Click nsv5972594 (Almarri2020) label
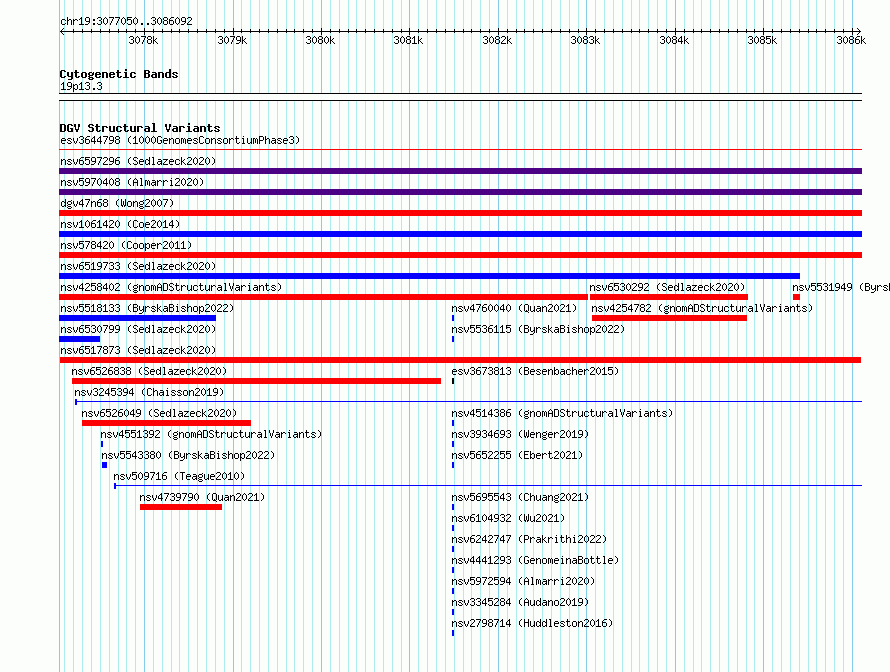 pyautogui.click(x=523, y=581)
